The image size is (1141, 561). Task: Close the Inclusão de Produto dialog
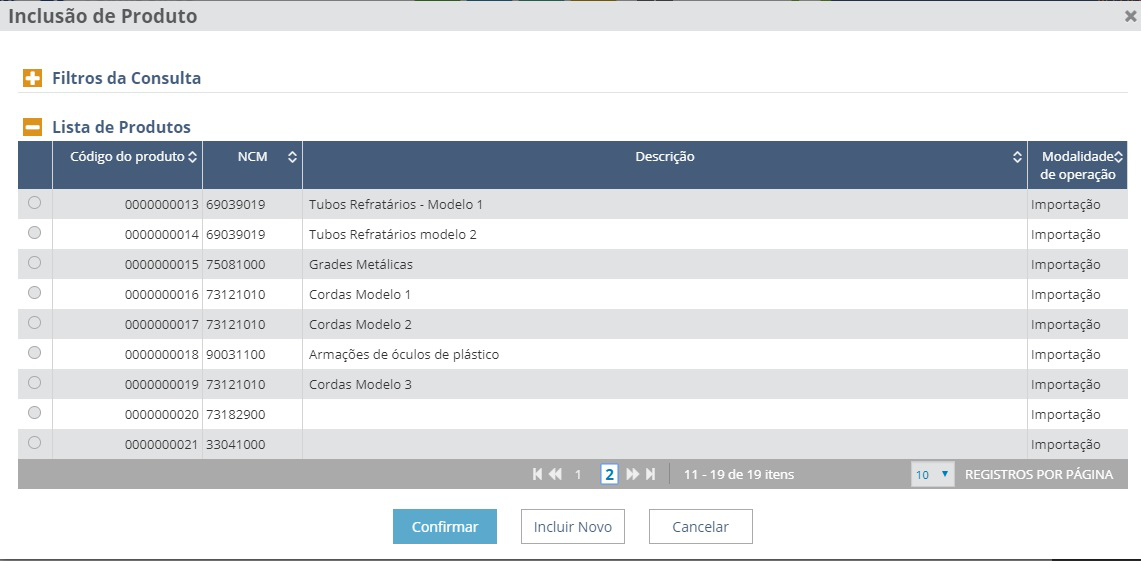point(1130,17)
